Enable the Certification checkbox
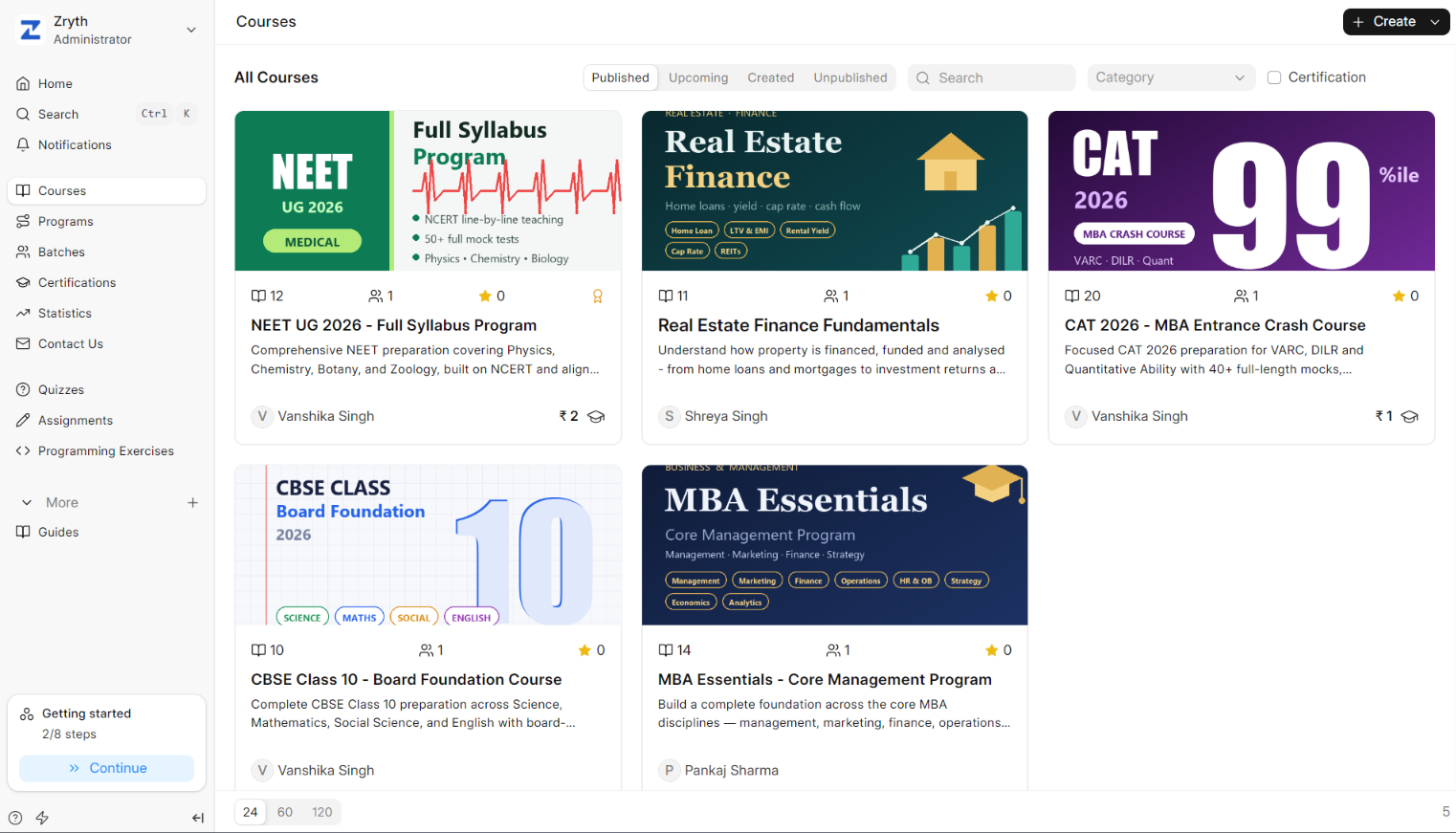The width and height of the screenshot is (1456, 833). pos(1274,77)
